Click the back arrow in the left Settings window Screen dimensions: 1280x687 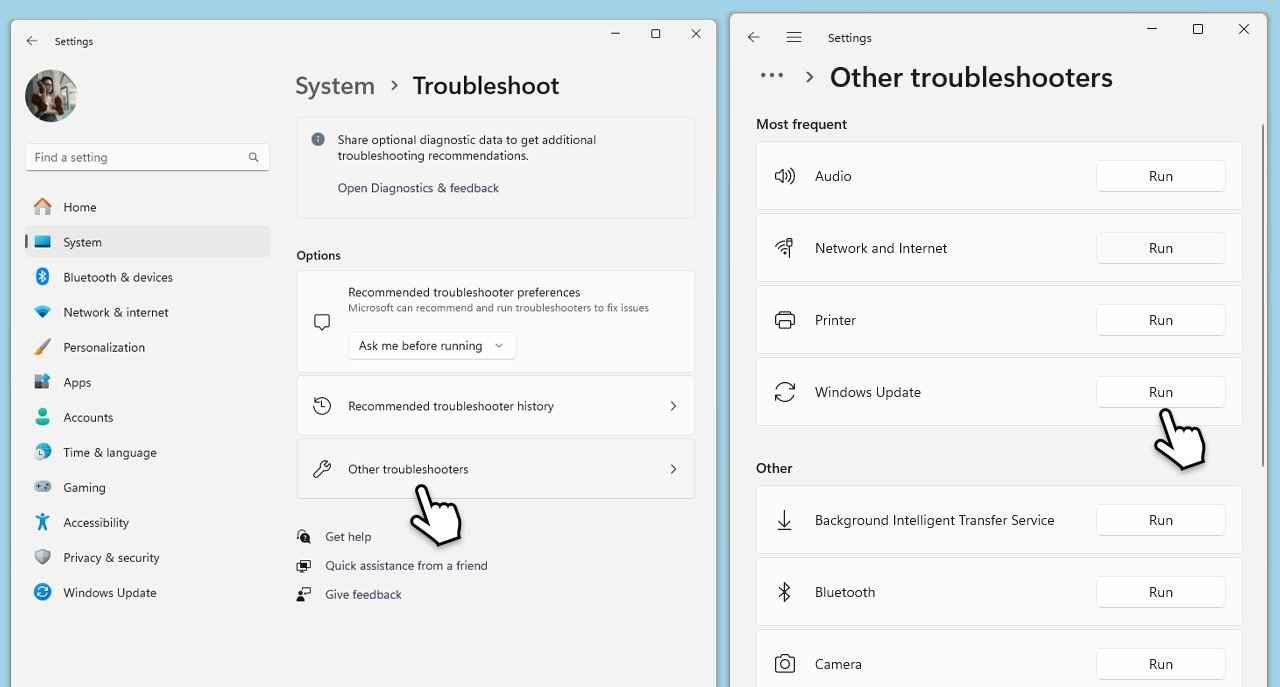click(32, 41)
